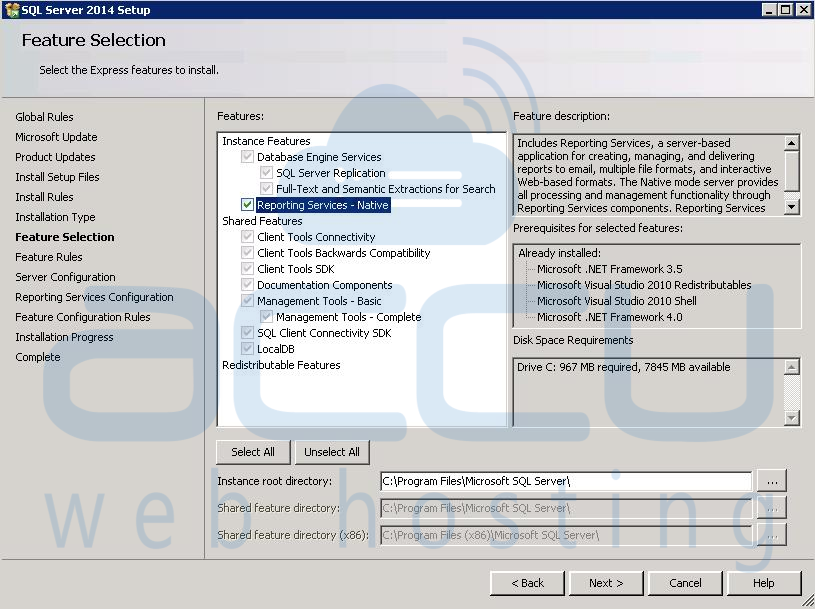Toggle the Management Tools - Basic checkbox

(247, 301)
